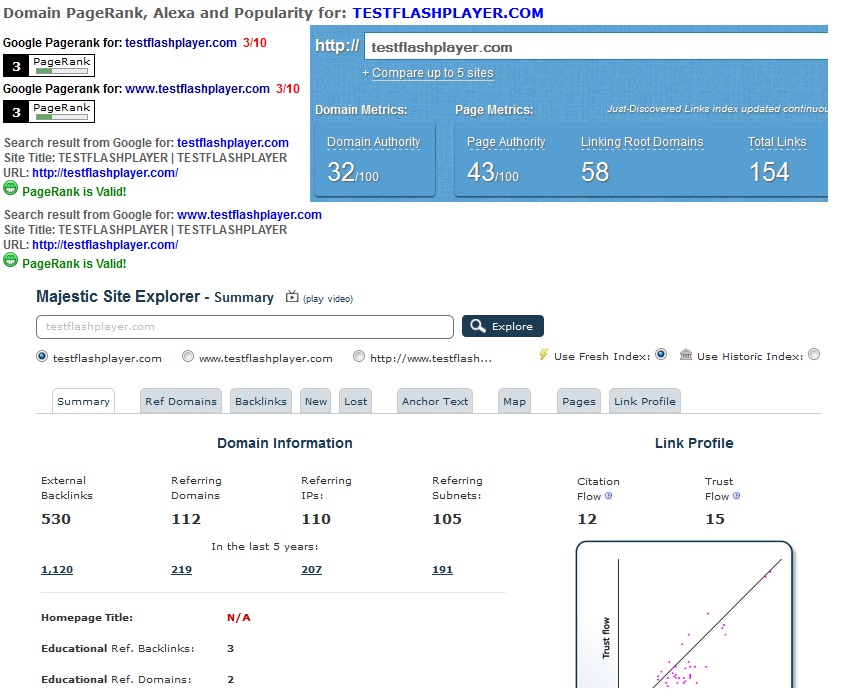
Task: Open the Lost tab
Action: 356,401
